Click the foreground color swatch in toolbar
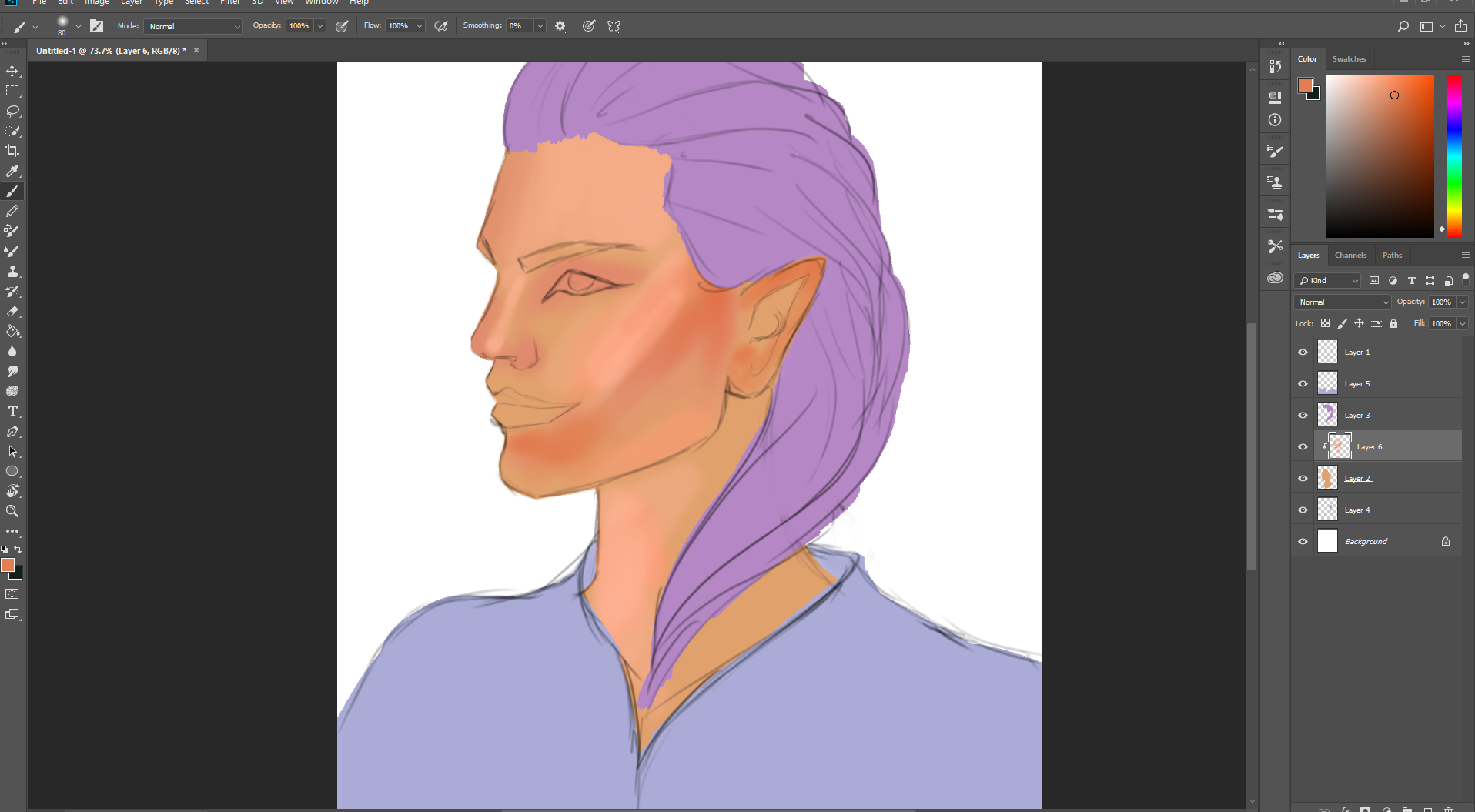 [x=8, y=566]
